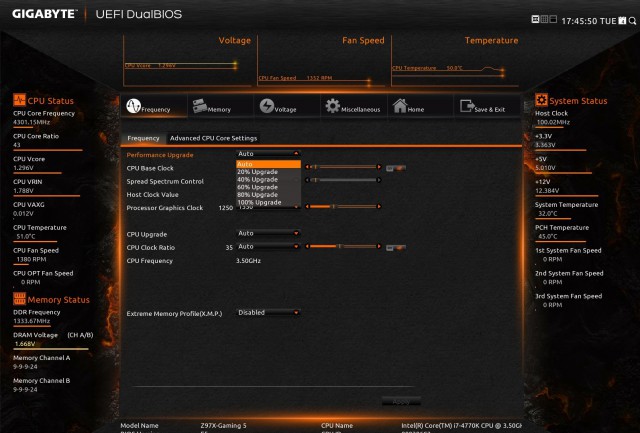
Task: Click the System Status gear icon
Action: [x=541, y=100]
